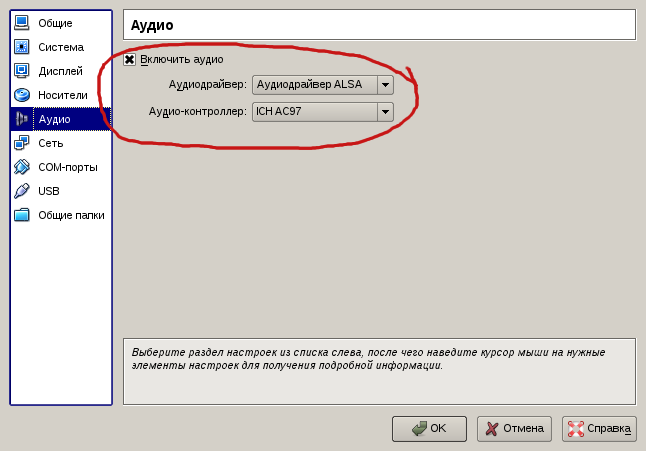Click the Аудиодрайвер label
Image resolution: width=646 pixels, height=451 pixels.
[x=208, y=84]
